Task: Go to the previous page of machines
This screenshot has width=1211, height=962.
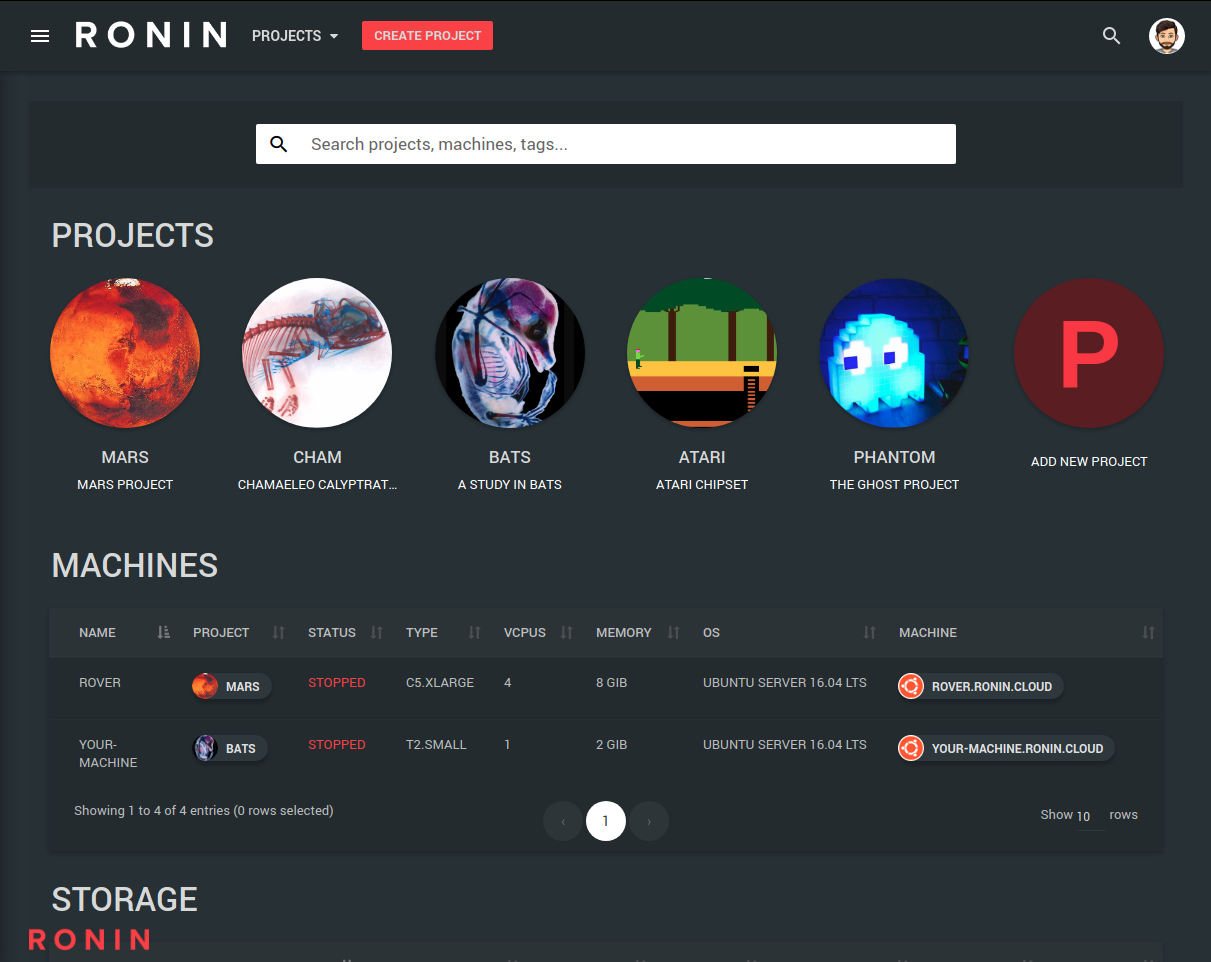Action: coord(563,821)
